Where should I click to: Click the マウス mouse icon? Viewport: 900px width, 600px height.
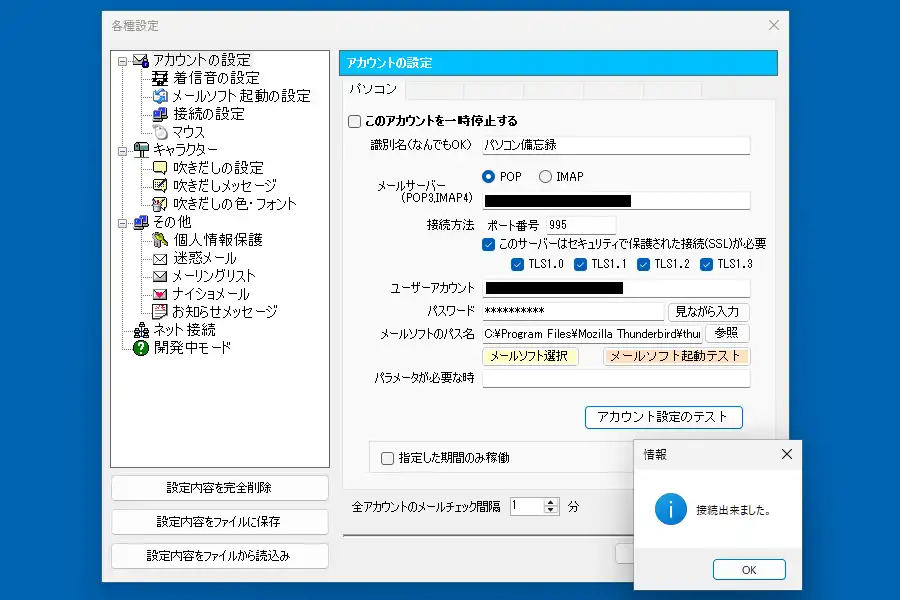coord(160,132)
